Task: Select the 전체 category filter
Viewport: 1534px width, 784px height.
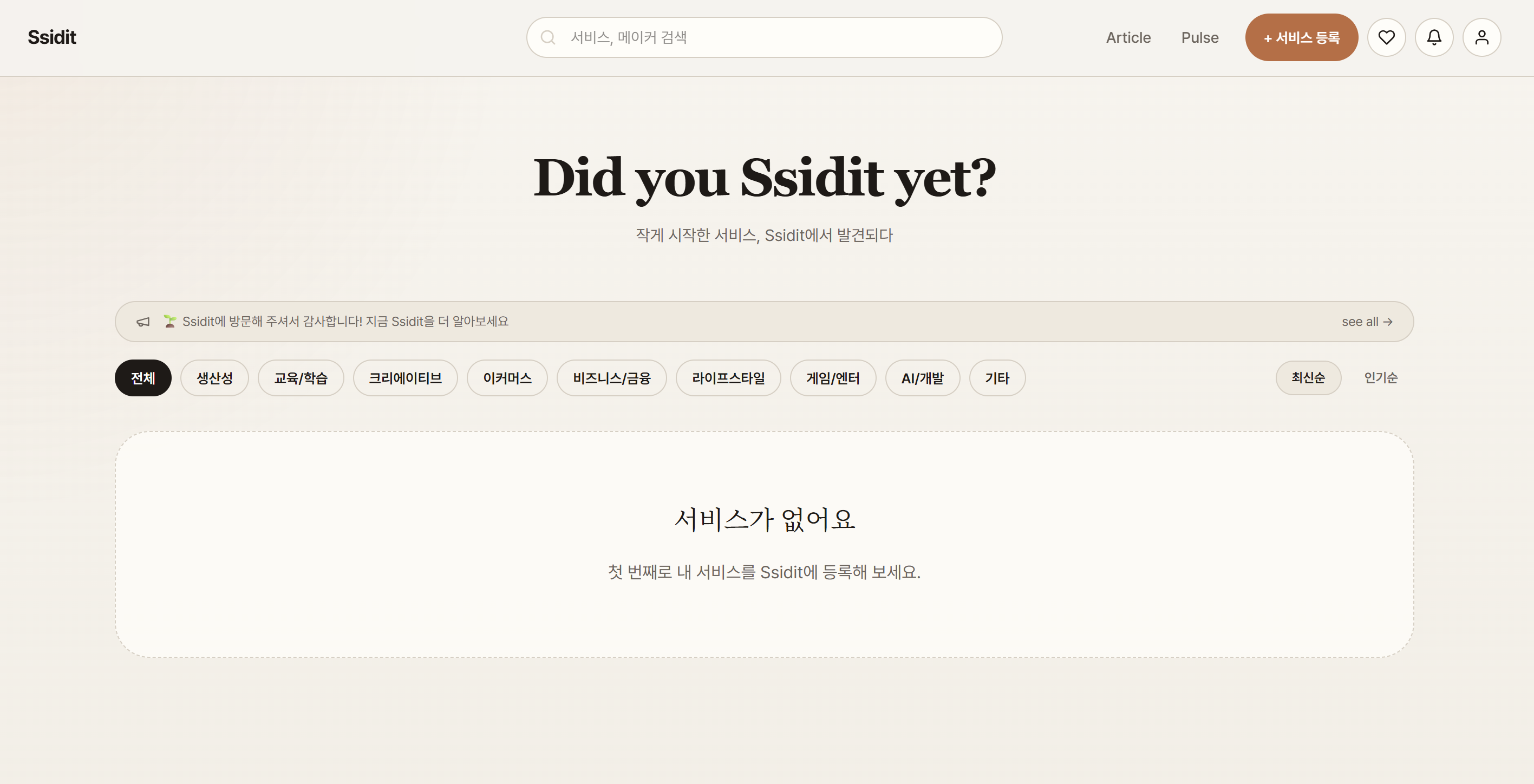Action: (143, 378)
